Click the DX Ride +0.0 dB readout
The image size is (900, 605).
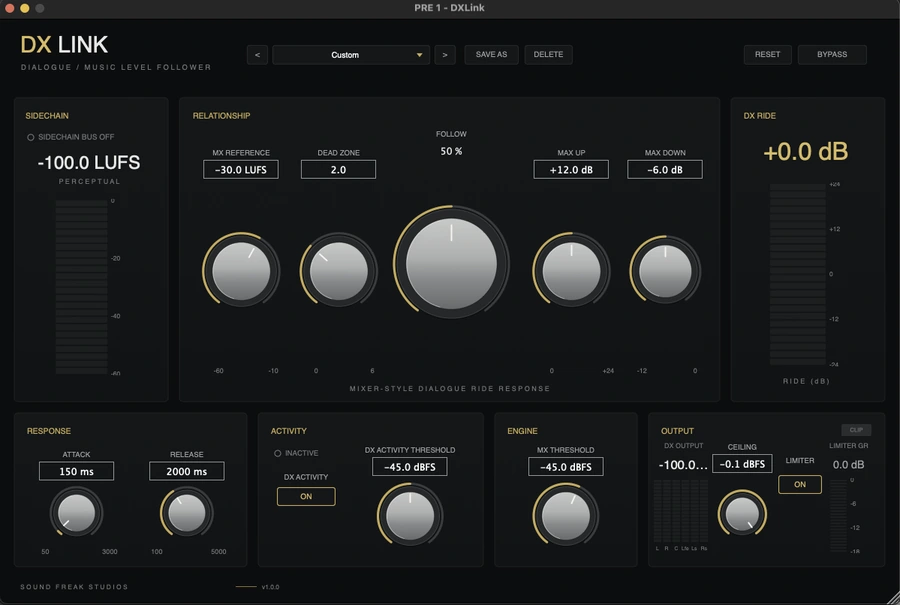pos(805,152)
